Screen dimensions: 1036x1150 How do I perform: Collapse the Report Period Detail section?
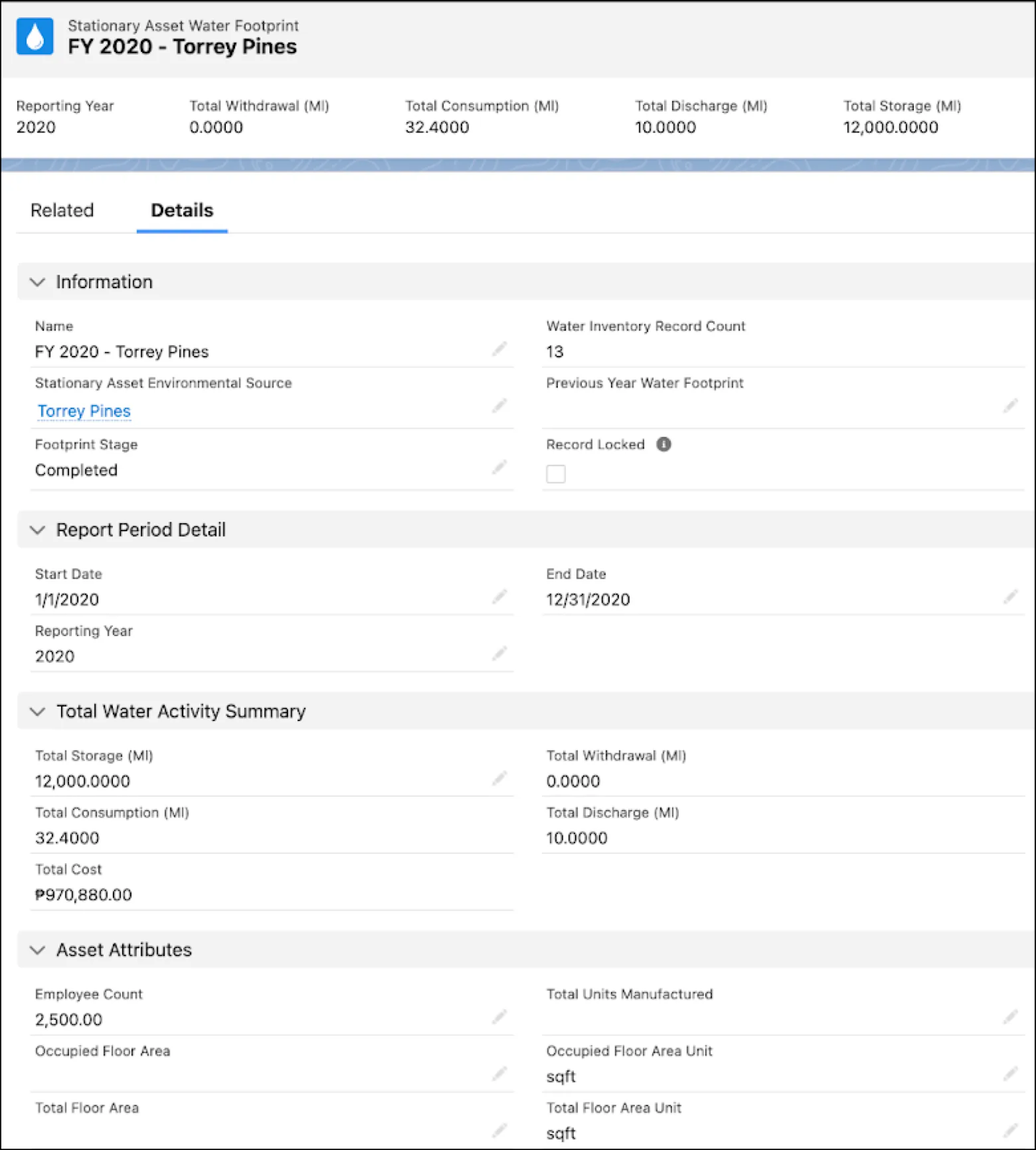tap(37, 530)
